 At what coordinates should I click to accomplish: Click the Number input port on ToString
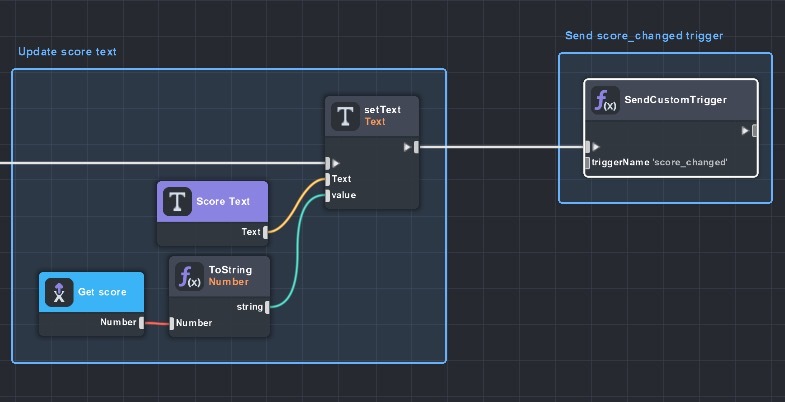tap(172, 323)
